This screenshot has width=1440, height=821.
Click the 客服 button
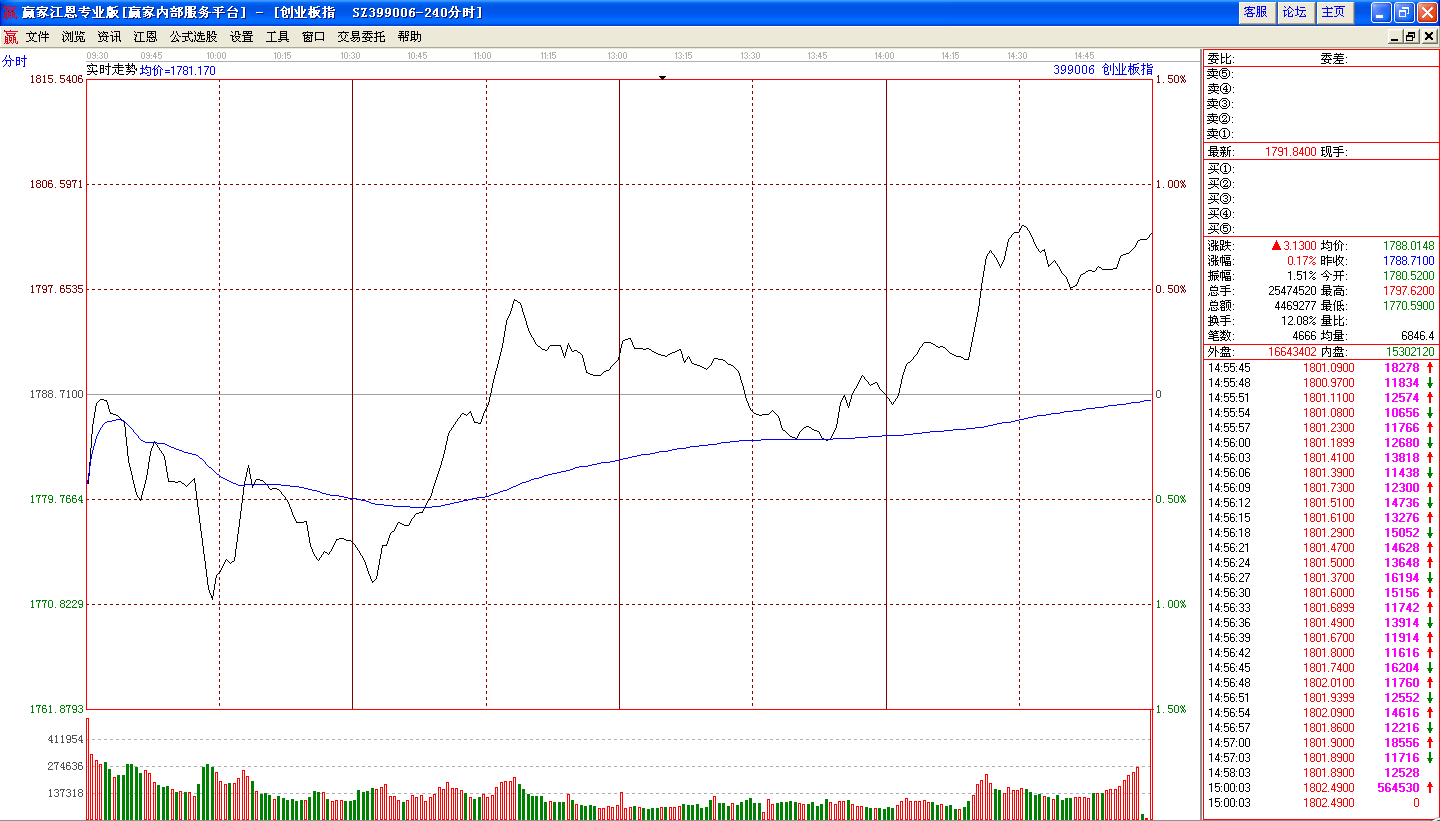(1255, 12)
